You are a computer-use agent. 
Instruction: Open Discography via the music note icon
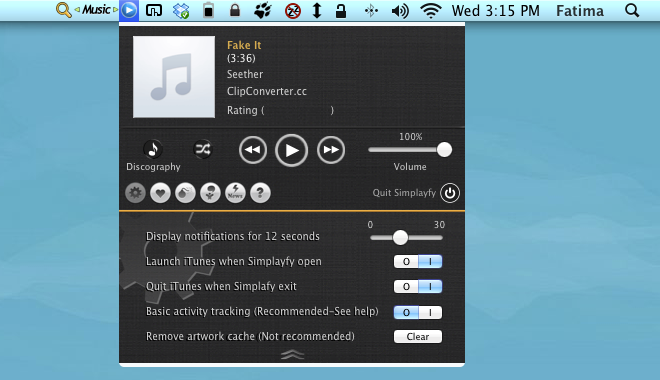point(153,149)
